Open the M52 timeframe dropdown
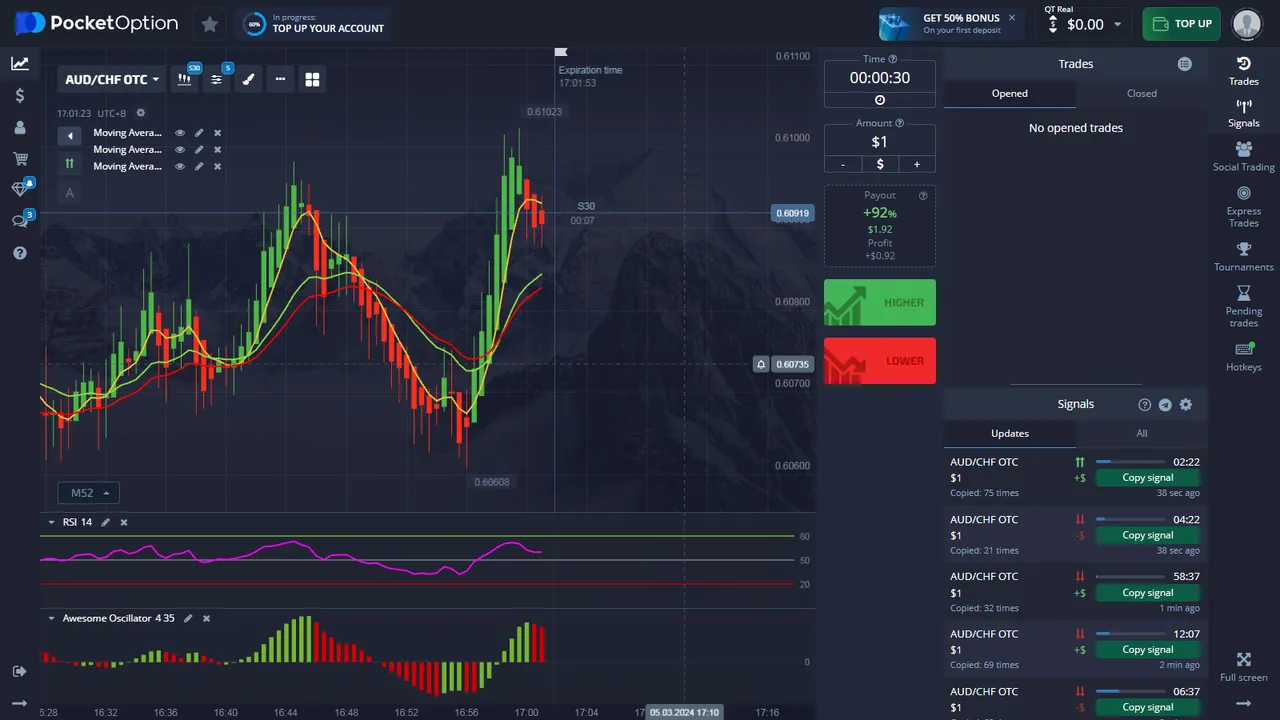The width and height of the screenshot is (1280, 720). (x=89, y=493)
